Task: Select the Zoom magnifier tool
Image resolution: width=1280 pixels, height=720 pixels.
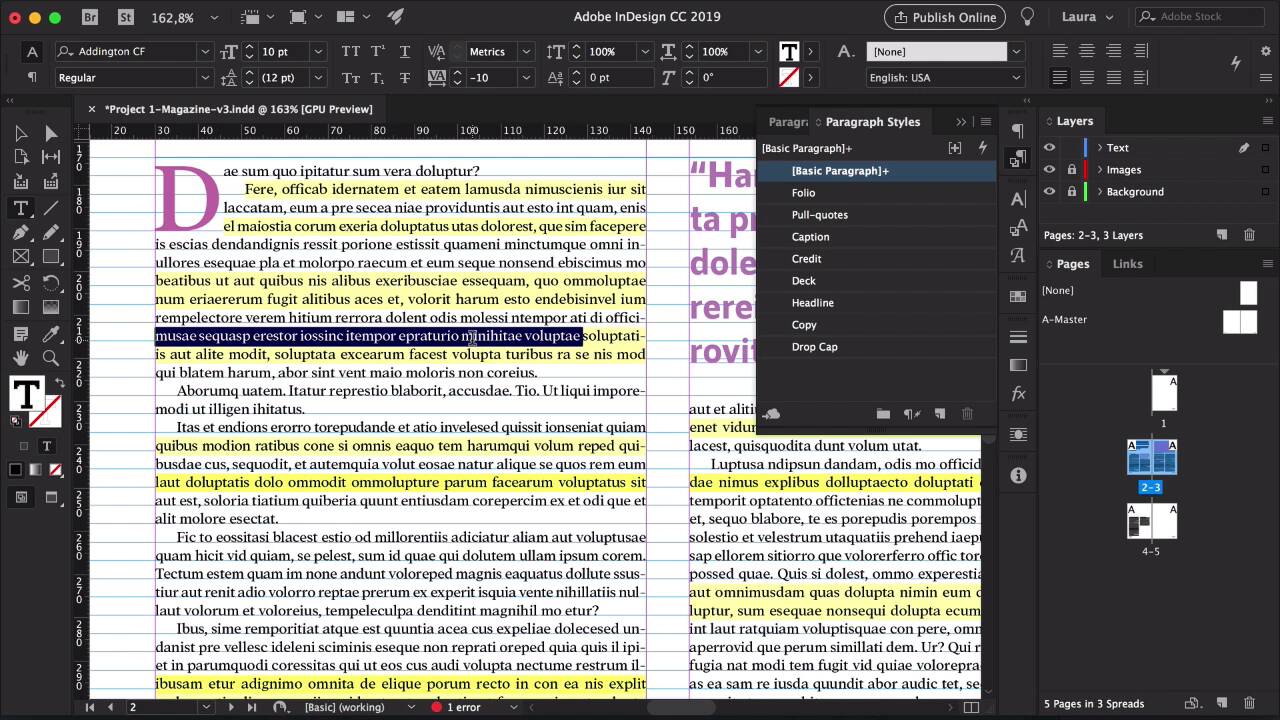Action: pos(51,358)
